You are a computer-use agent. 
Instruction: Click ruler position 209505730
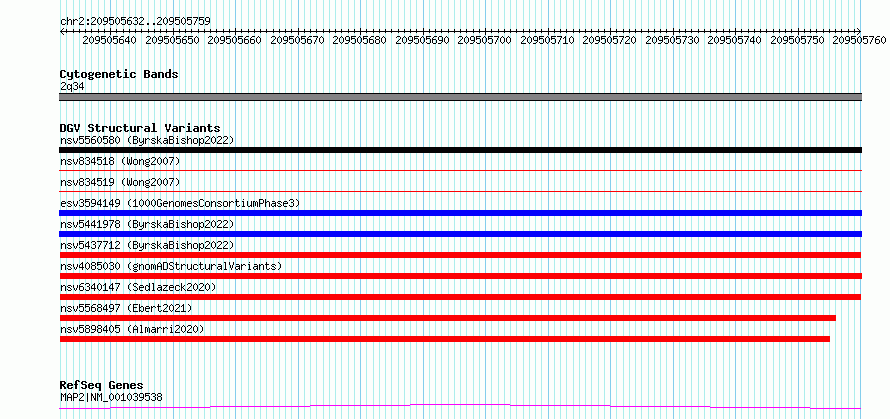click(673, 40)
